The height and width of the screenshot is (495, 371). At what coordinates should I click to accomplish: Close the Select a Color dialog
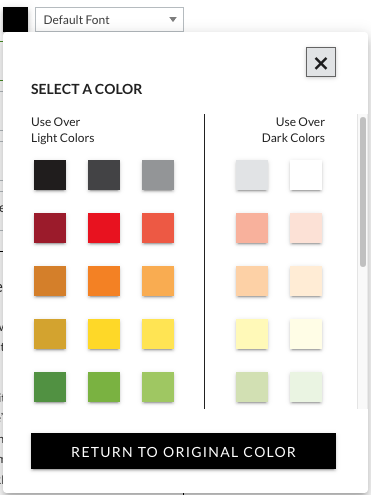pos(321,62)
